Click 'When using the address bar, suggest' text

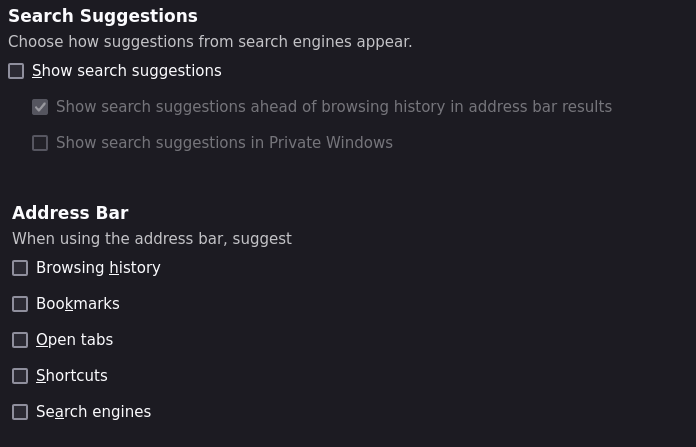(152, 239)
